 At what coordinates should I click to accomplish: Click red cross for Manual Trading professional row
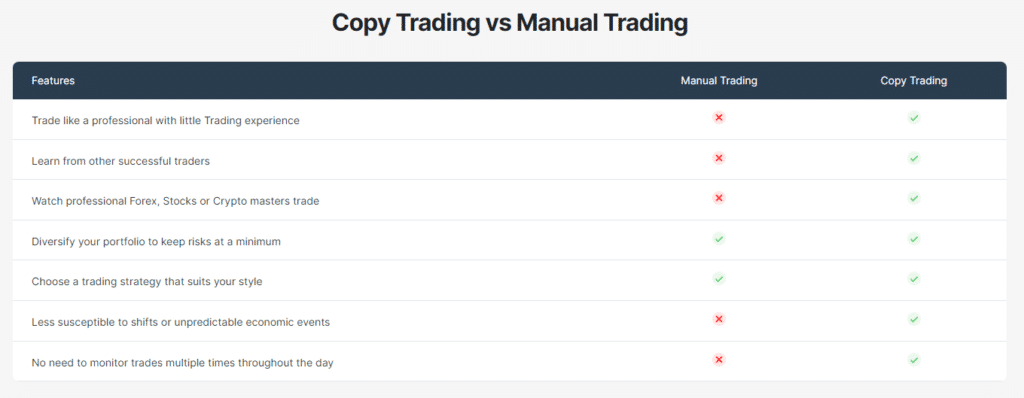[718, 118]
